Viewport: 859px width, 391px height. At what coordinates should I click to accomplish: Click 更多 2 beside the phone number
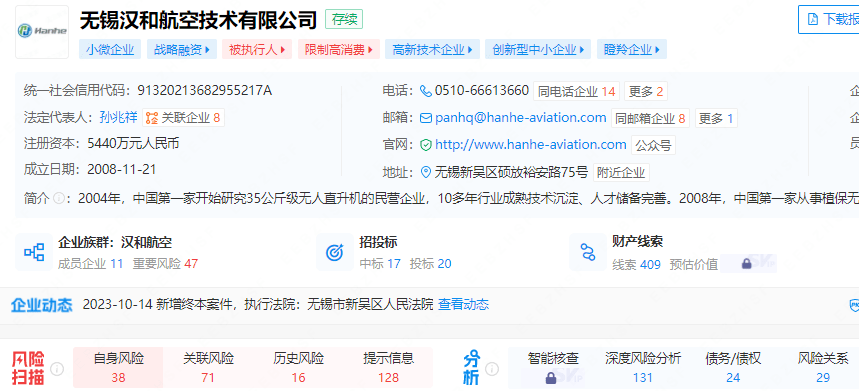pyautogui.click(x=646, y=91)
